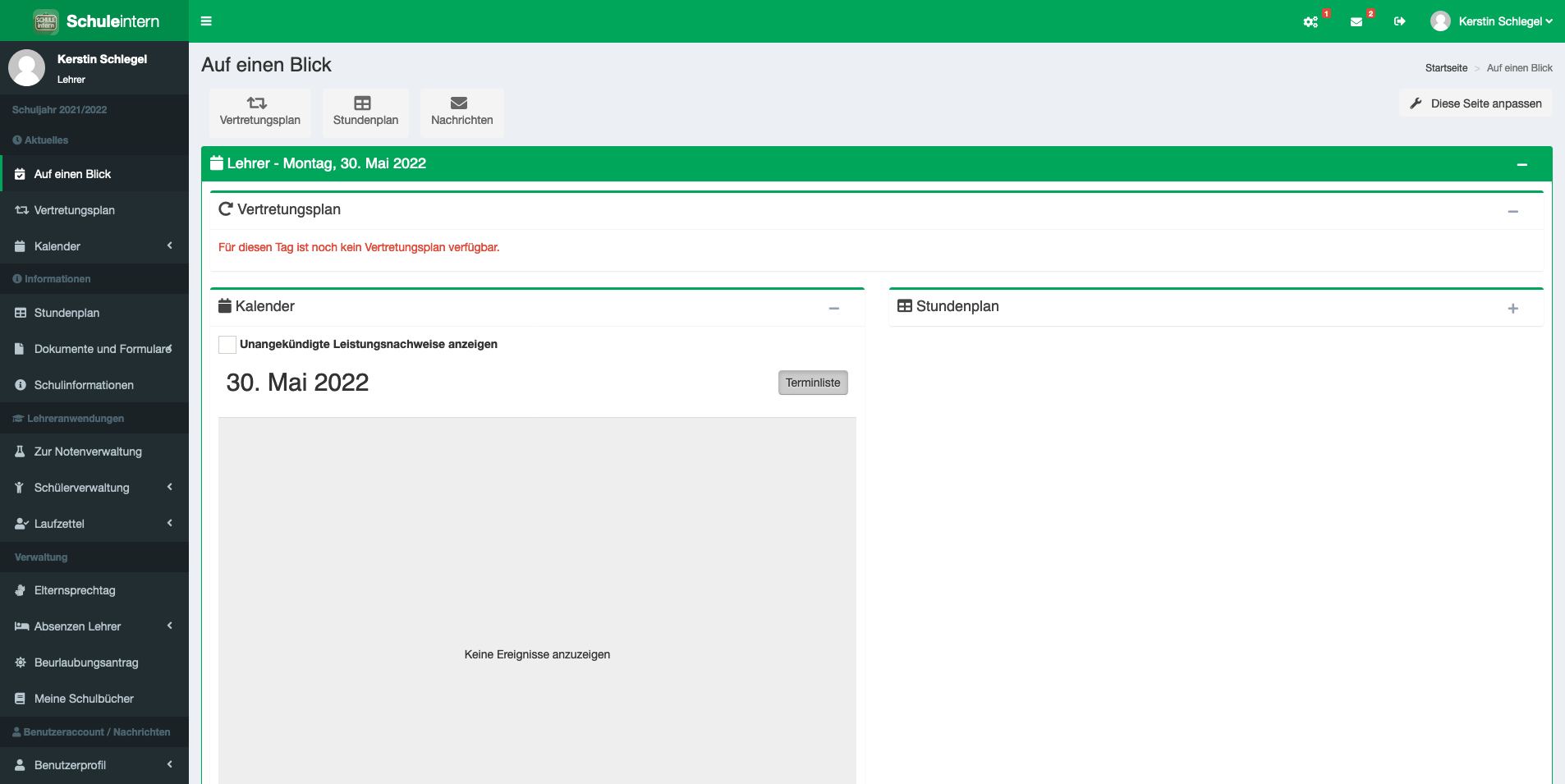
Task: Open the envelope messages icon in header
Action: (x=1356, y=22)
